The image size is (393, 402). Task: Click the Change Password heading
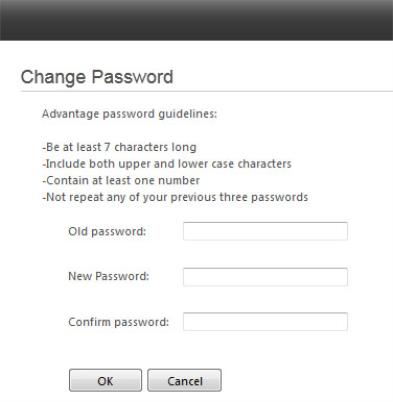[x=97, y=77]
